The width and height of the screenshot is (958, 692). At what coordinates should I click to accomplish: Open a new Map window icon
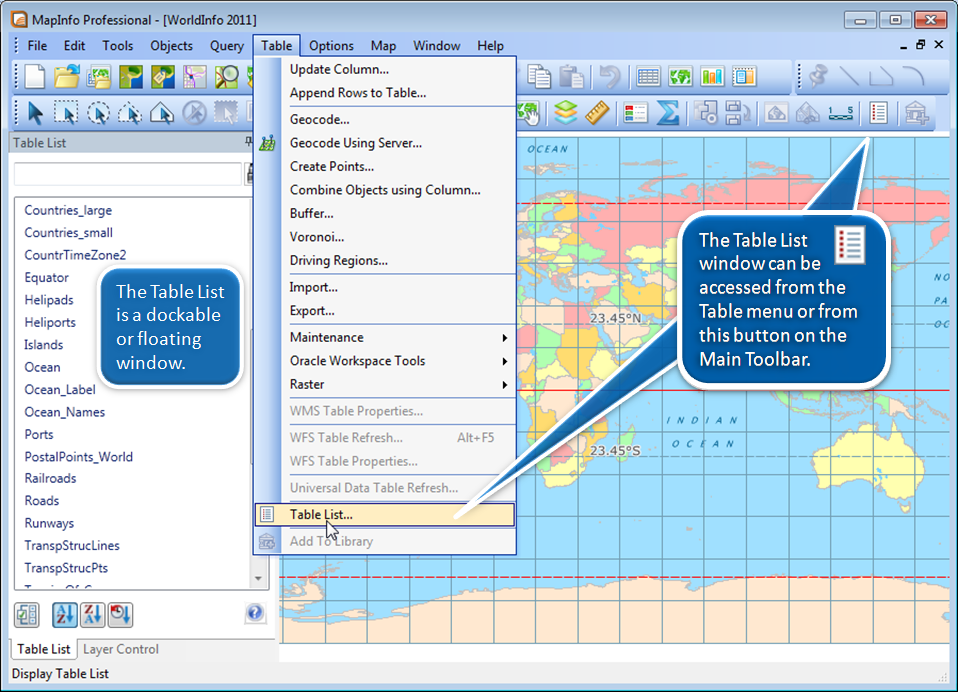[x=680, y=76]
